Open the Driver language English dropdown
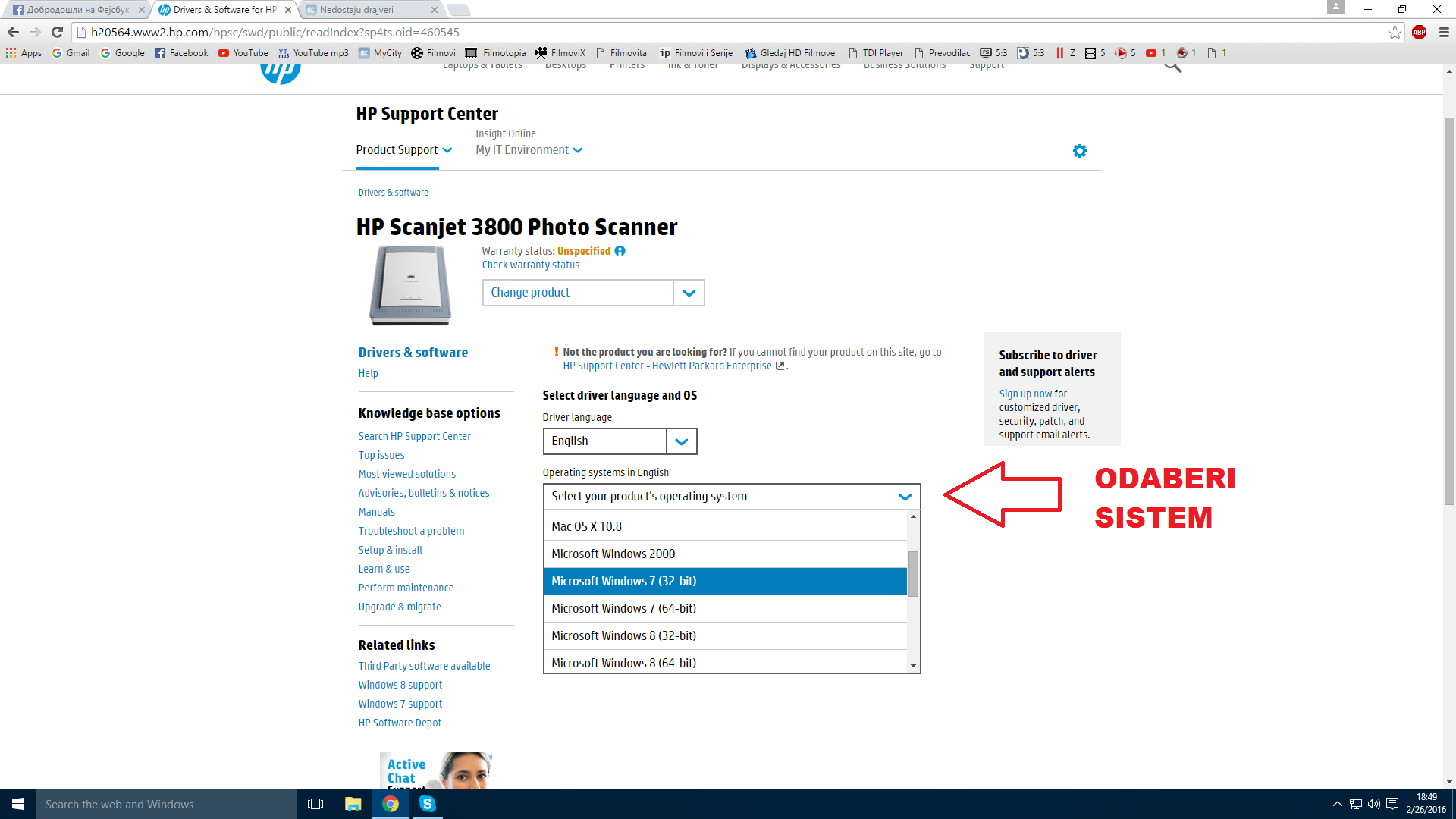Image resolution: width=1456 pixels, height=819 pixels. click(x=620, y=441)
